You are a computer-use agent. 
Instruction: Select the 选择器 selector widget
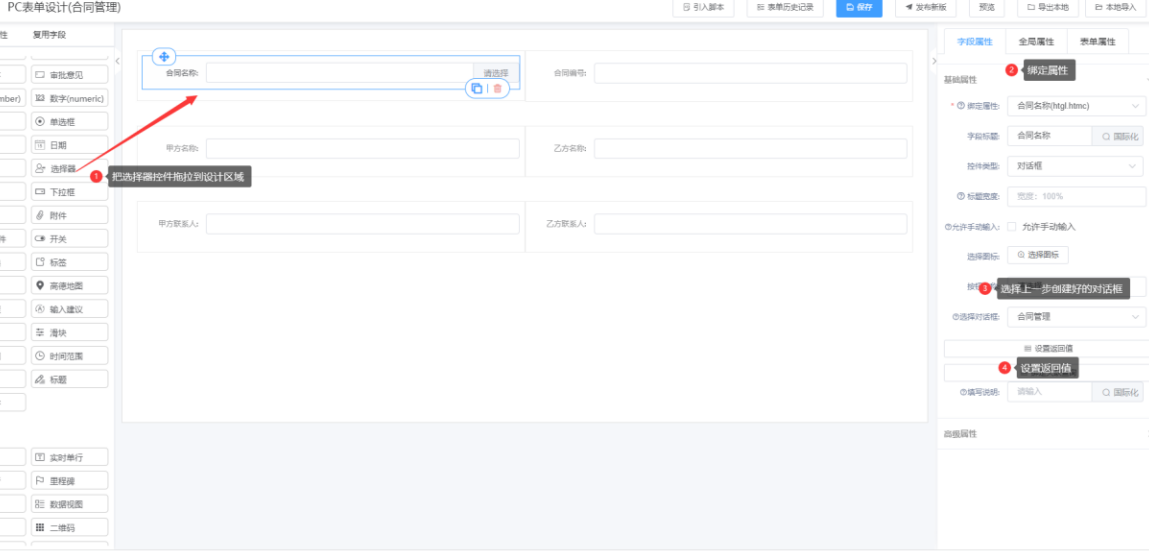[x=70, y=169]
